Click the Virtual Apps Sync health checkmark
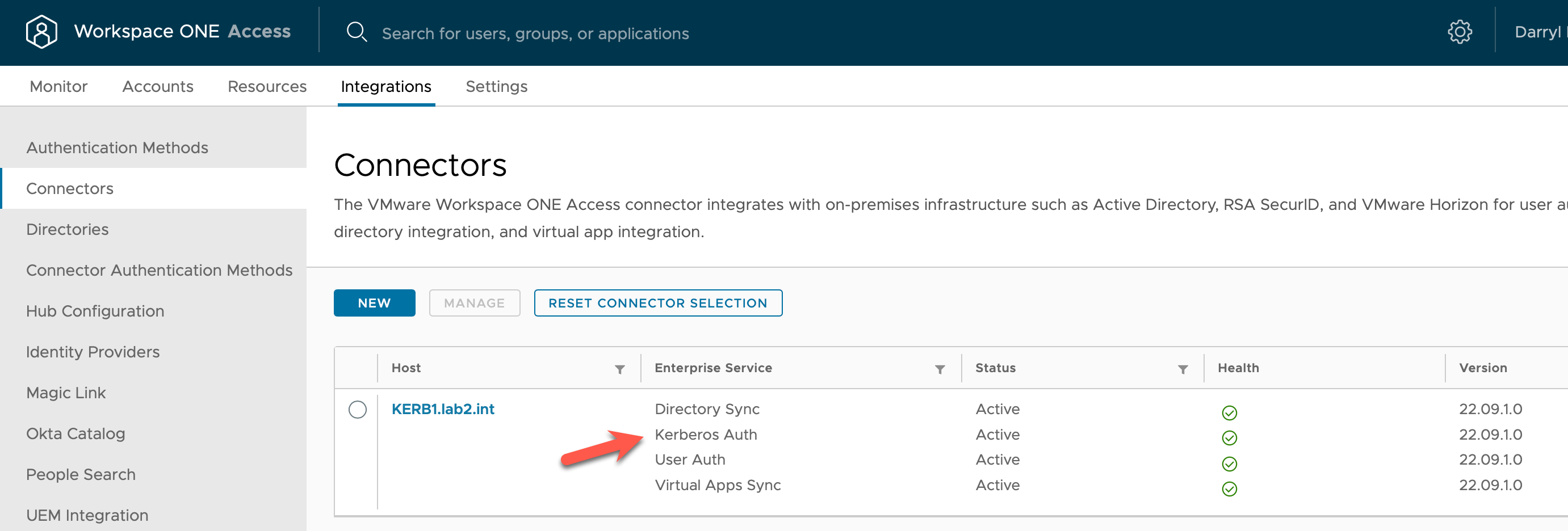 [1229, 489]
